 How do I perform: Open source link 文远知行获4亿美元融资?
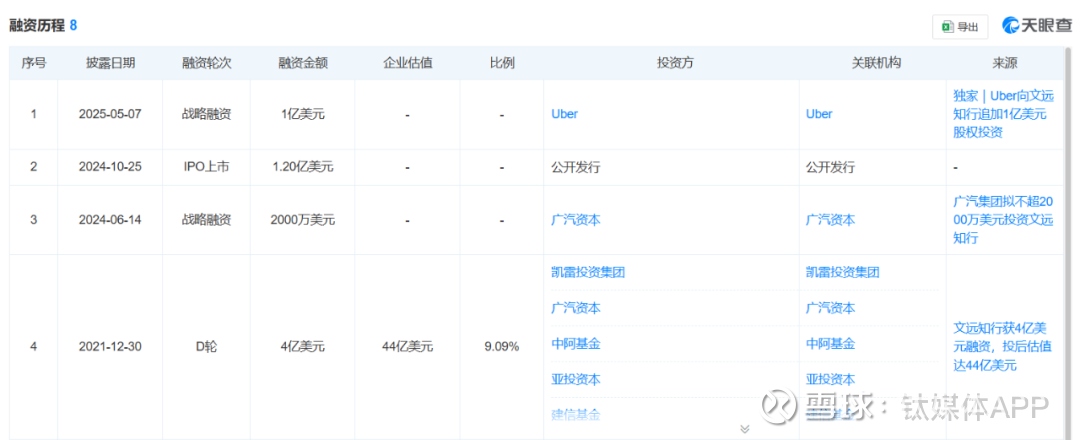click(1004, 346)
